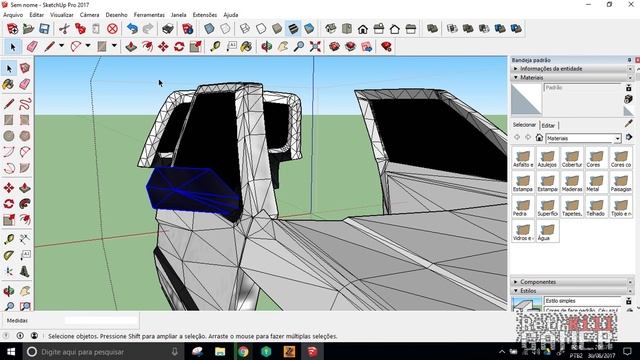Enable Shaded face style
Viewport: 640px width, 360px height.
click(x=277, y=29)
